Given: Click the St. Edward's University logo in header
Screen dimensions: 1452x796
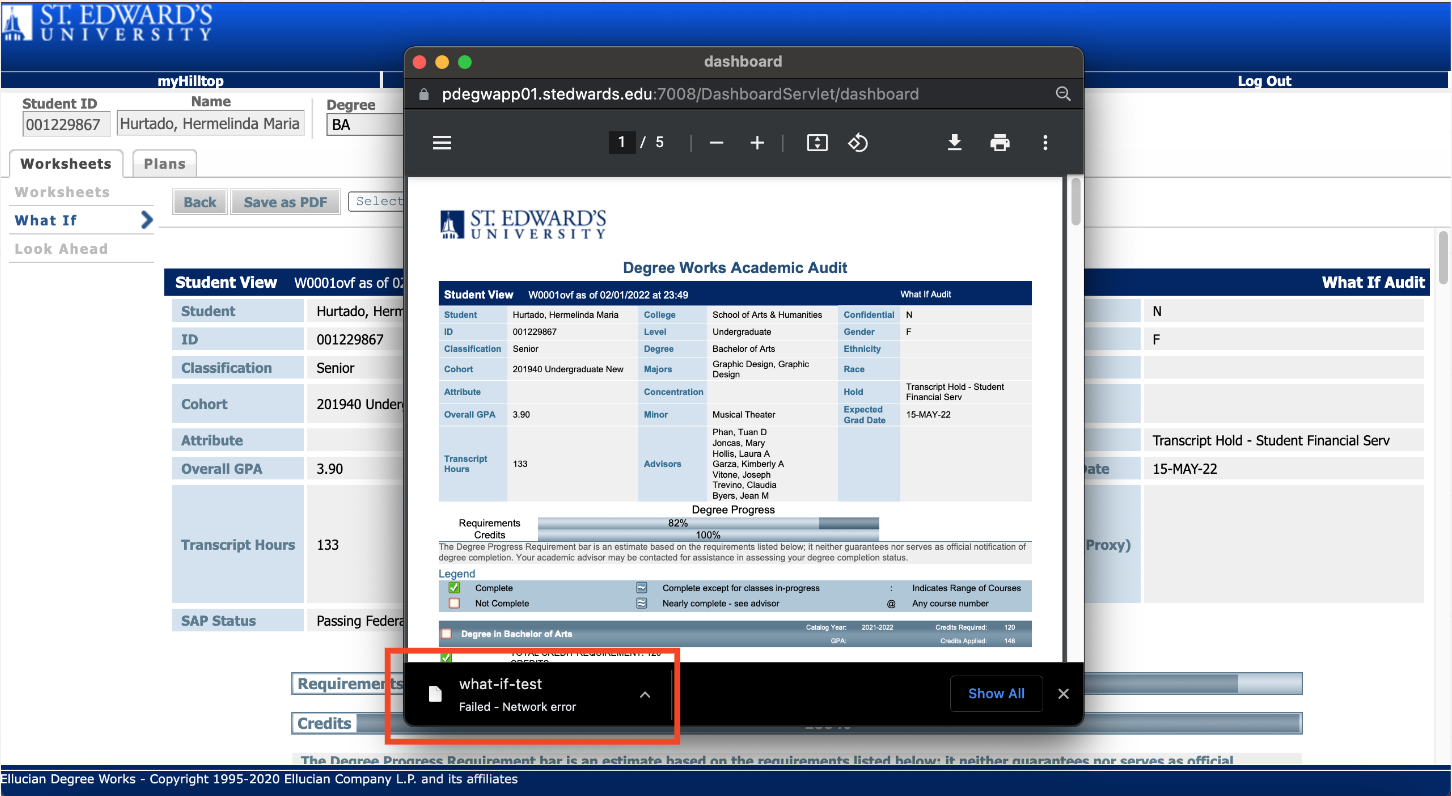Looking at the screenshot, I should (108, 22).
